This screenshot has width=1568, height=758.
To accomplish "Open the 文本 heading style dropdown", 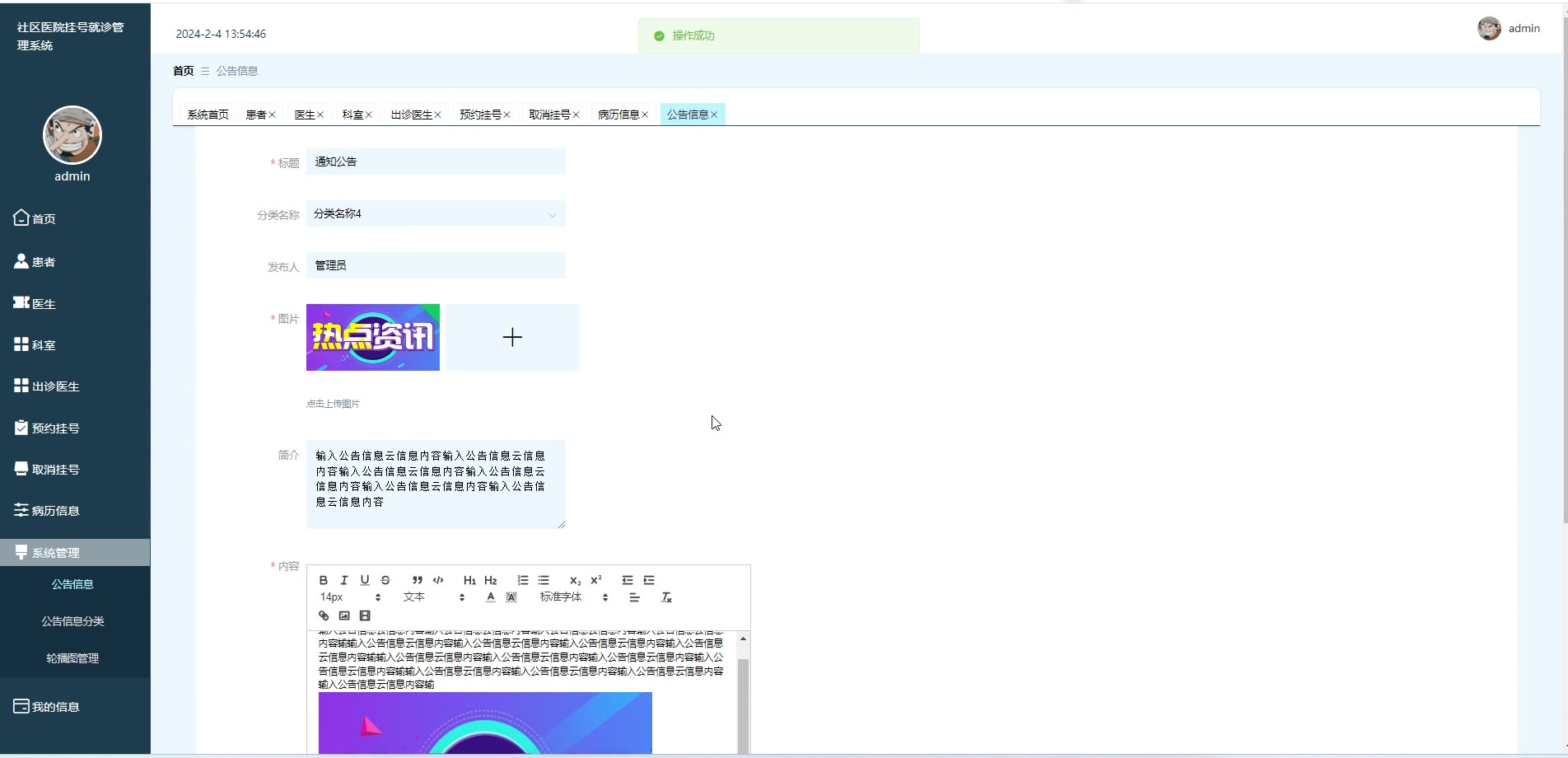I will [x=434, y=597].
